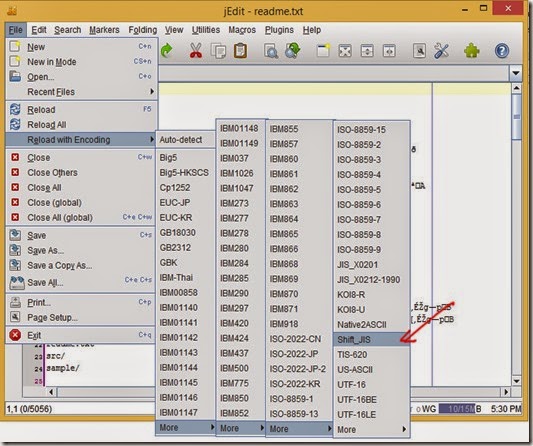Open the Utilities menu

click(206, 30)
